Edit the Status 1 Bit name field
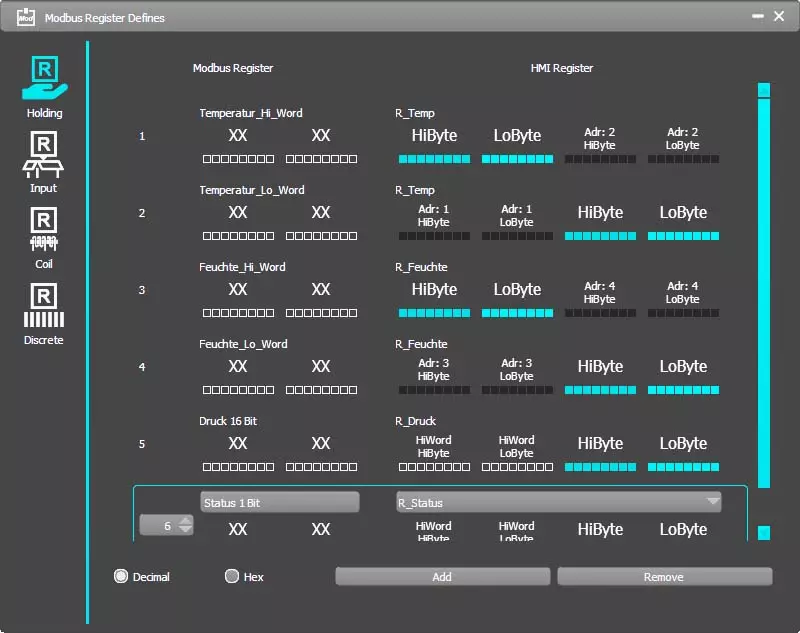 tap(279, 502)
